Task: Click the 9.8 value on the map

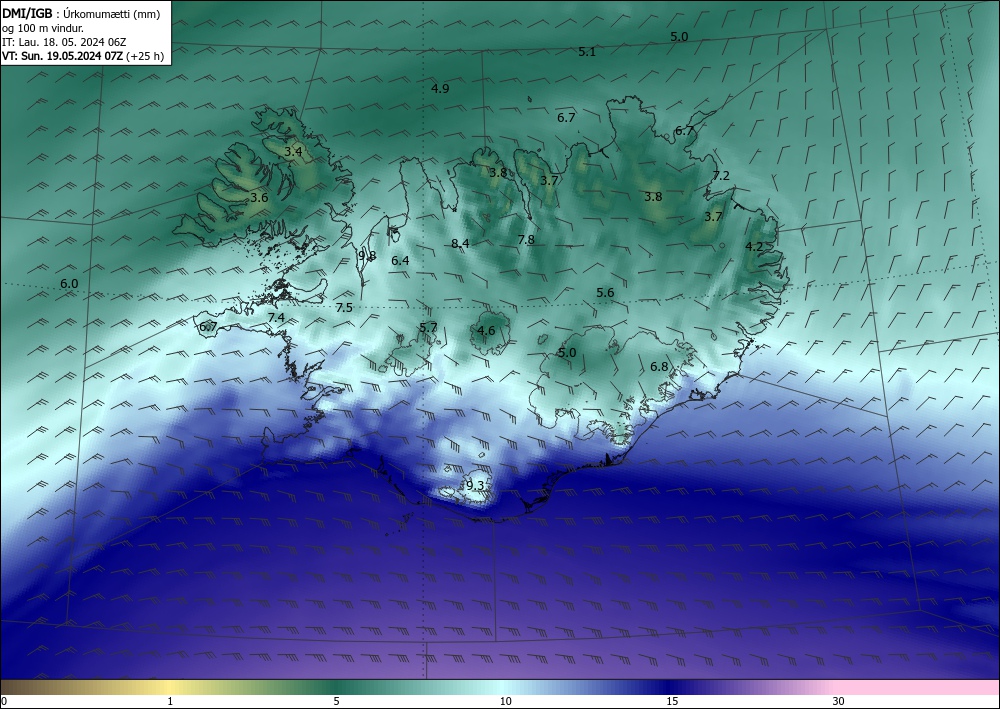Action: [367, 256]
